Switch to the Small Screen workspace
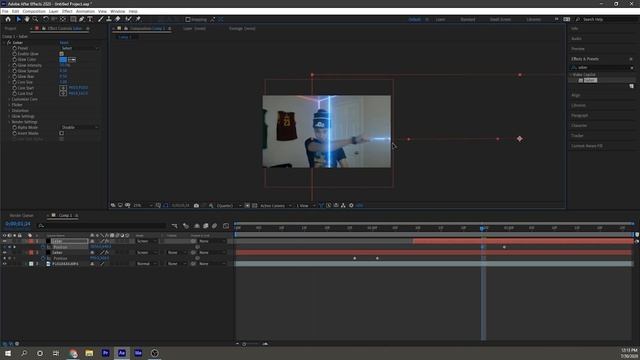Viewport: 640px width, 360px height. point(500,20)
